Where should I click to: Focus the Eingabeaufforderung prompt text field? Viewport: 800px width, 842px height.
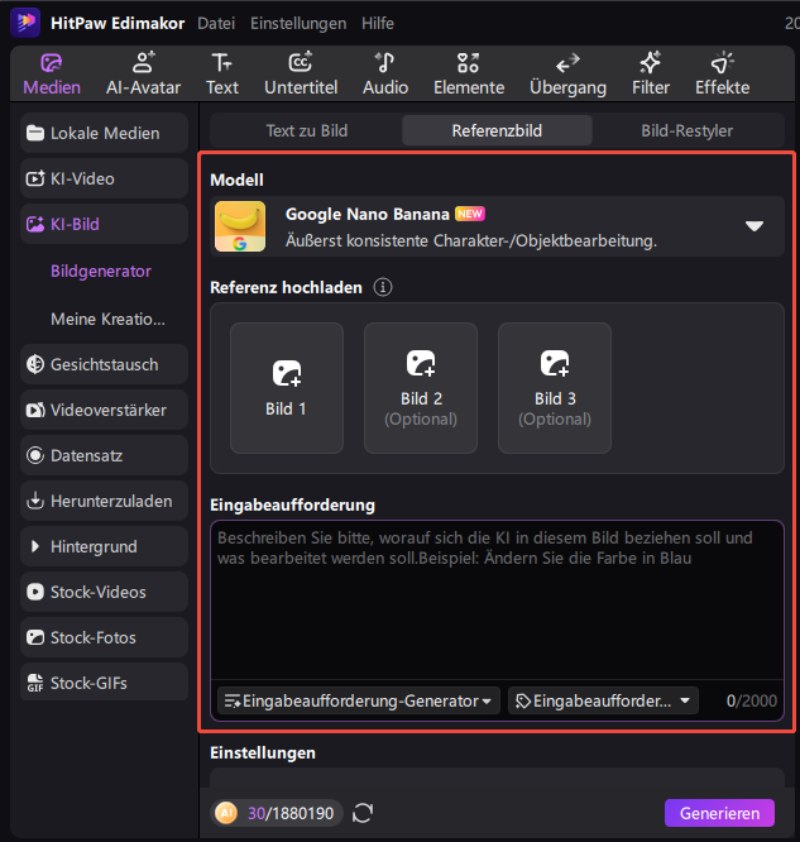click(x=497, y=600)
